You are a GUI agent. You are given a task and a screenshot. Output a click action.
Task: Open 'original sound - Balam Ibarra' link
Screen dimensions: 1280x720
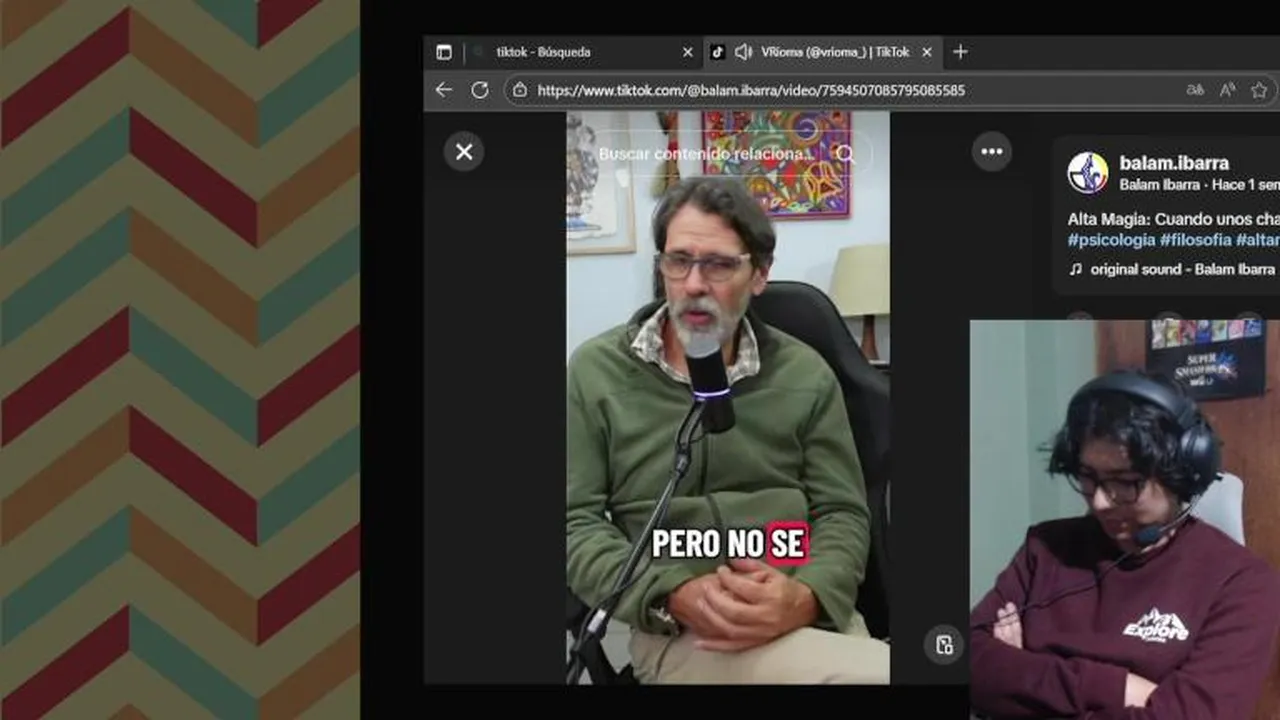(x=1183, y=269)
